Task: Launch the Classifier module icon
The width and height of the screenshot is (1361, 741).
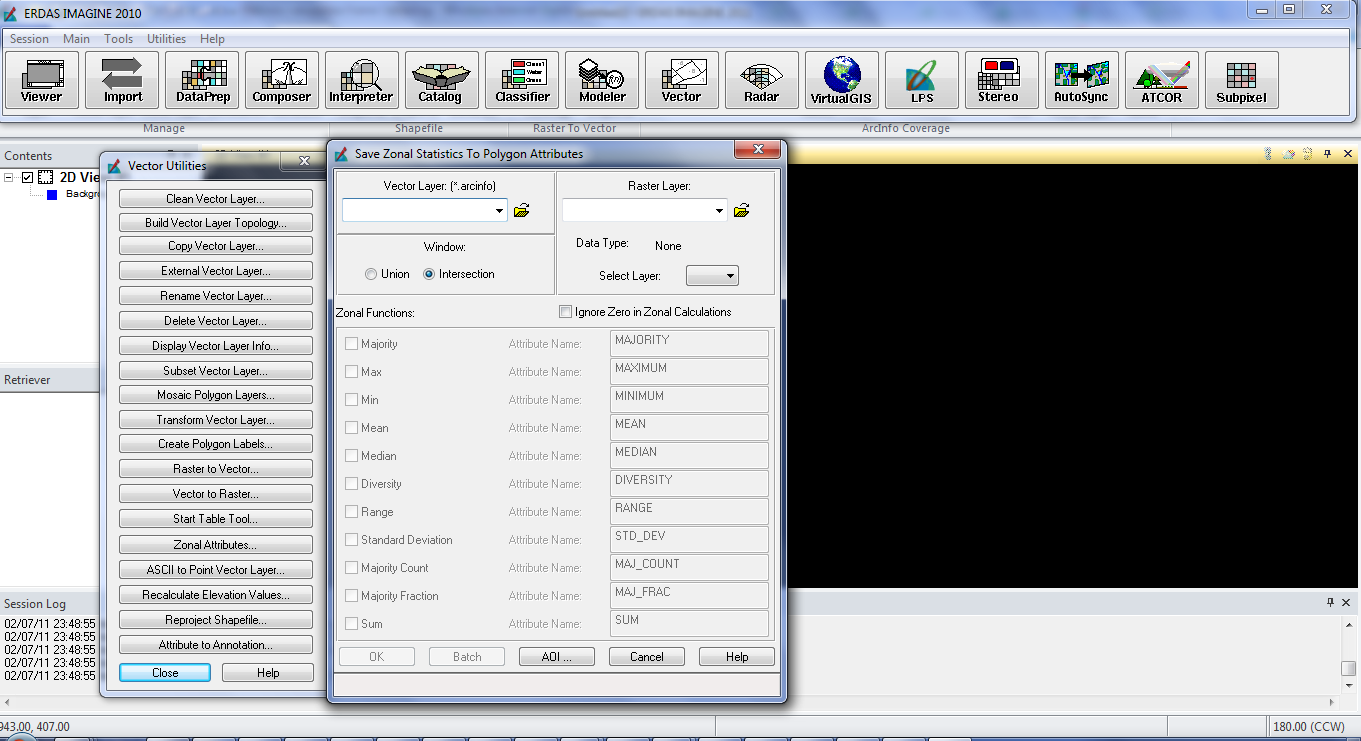Action: [x=522, y=80]
